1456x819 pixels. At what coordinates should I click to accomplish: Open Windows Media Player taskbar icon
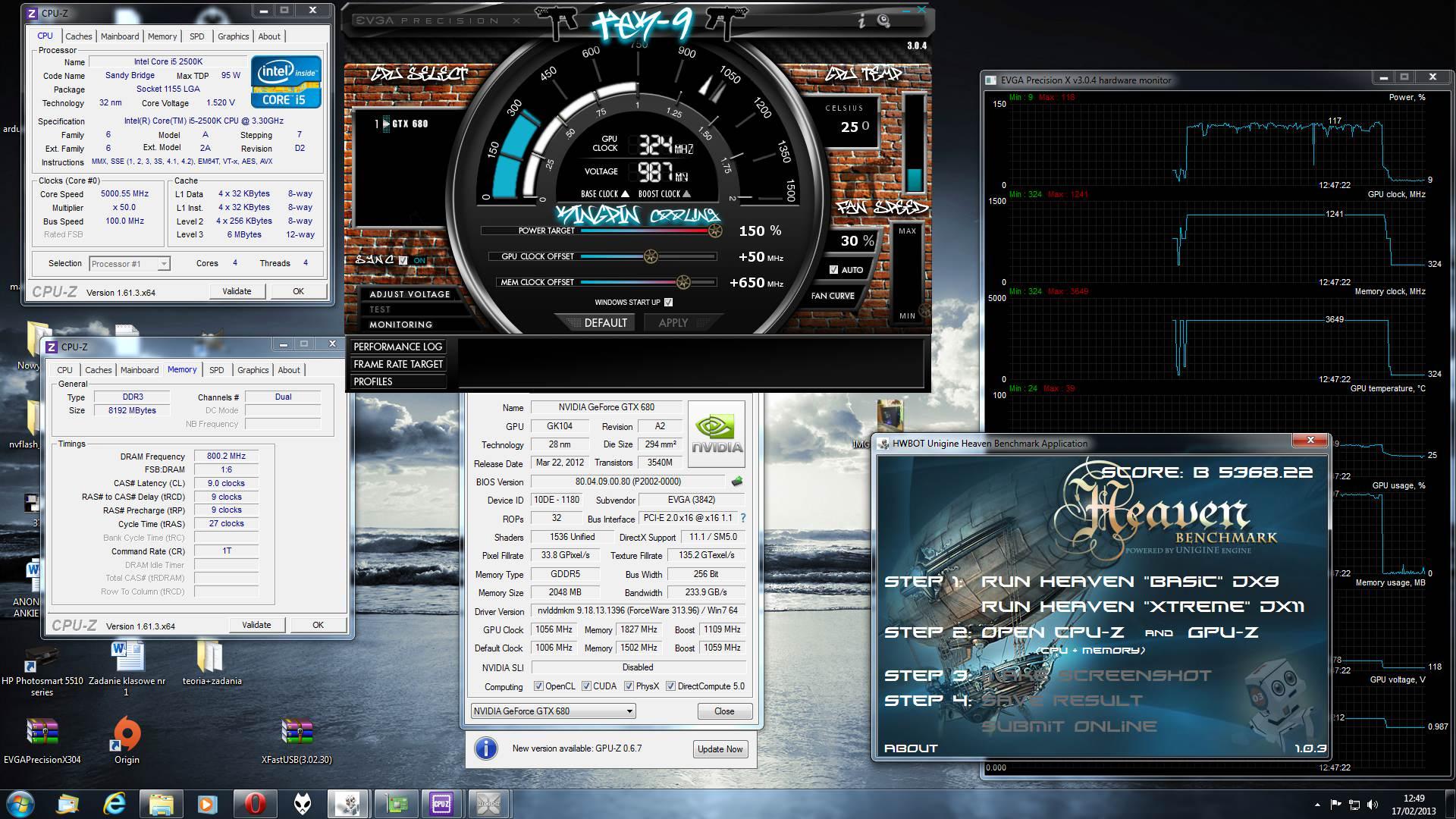207,804
